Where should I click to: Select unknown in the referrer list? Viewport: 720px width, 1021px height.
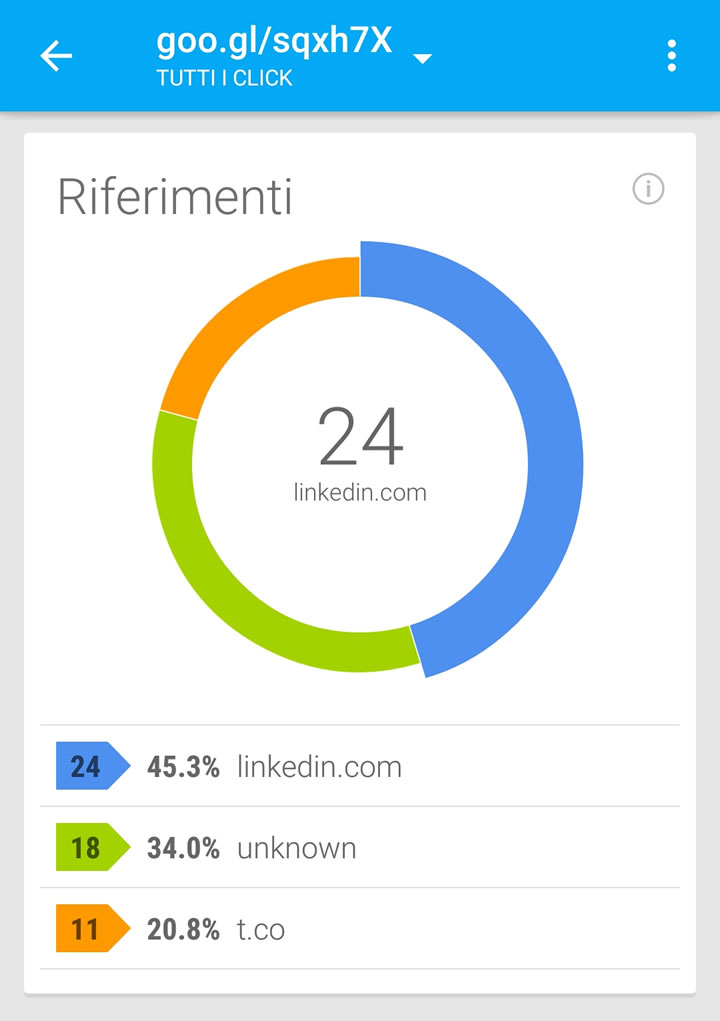296,848
